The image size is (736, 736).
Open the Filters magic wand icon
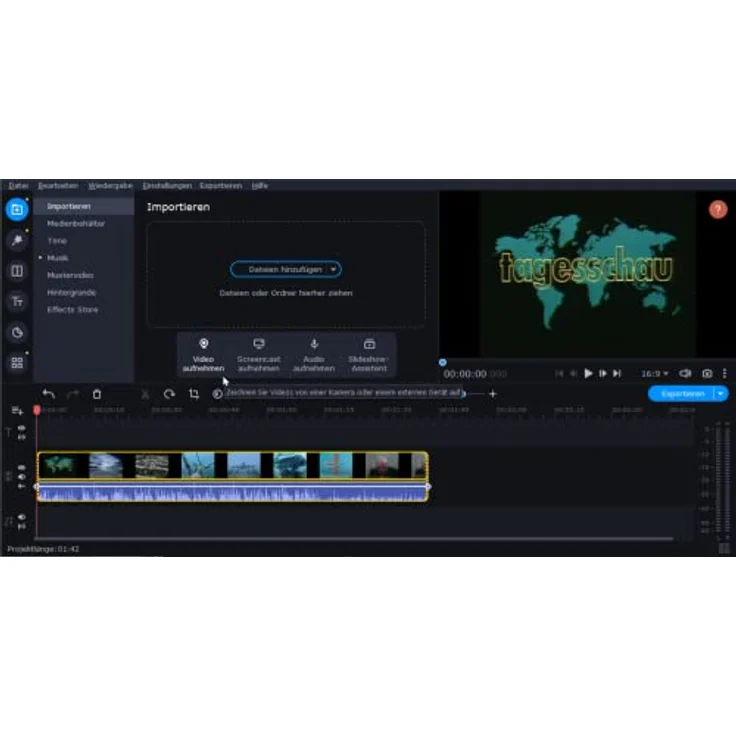(17, 240)
